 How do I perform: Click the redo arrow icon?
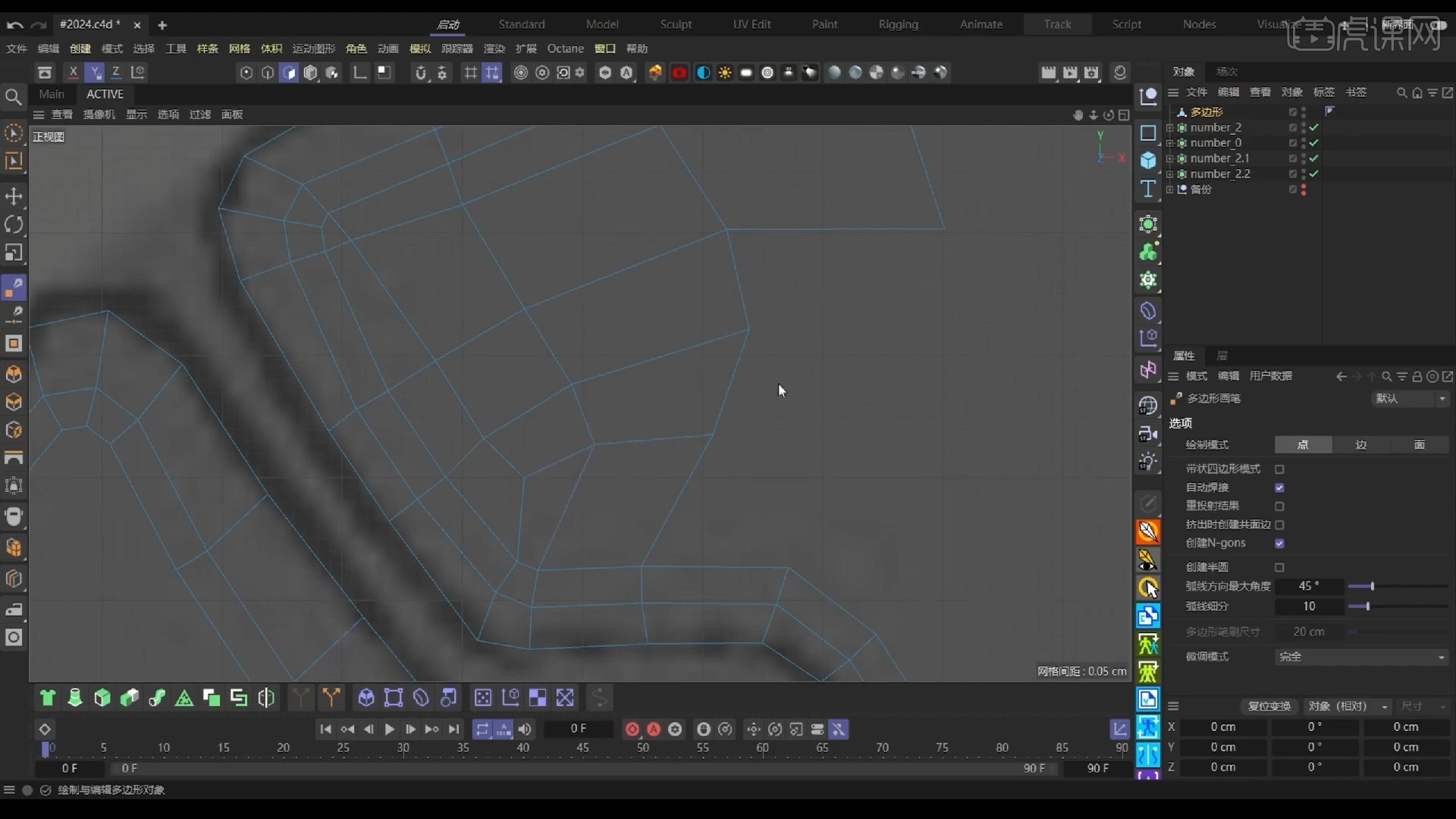39,25
